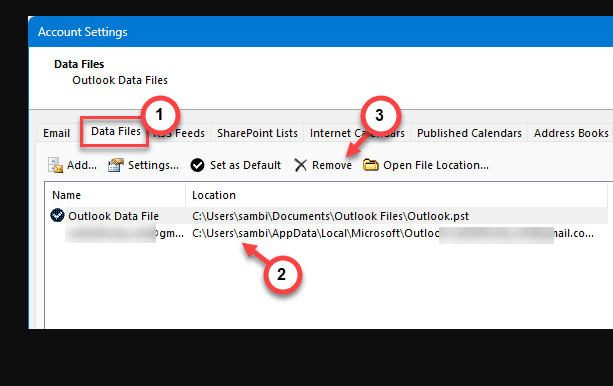Image resolution: width=613 pixels, height=386 pixels.
Task: Click the Settings... button label
Action: coord(153,165)
